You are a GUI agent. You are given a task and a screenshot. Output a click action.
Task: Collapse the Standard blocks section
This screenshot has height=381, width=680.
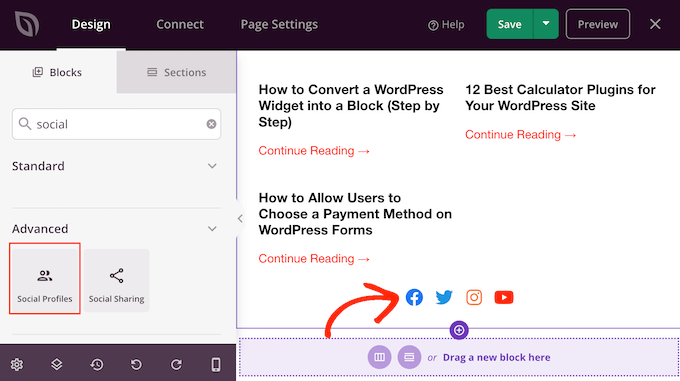(212, 166)
